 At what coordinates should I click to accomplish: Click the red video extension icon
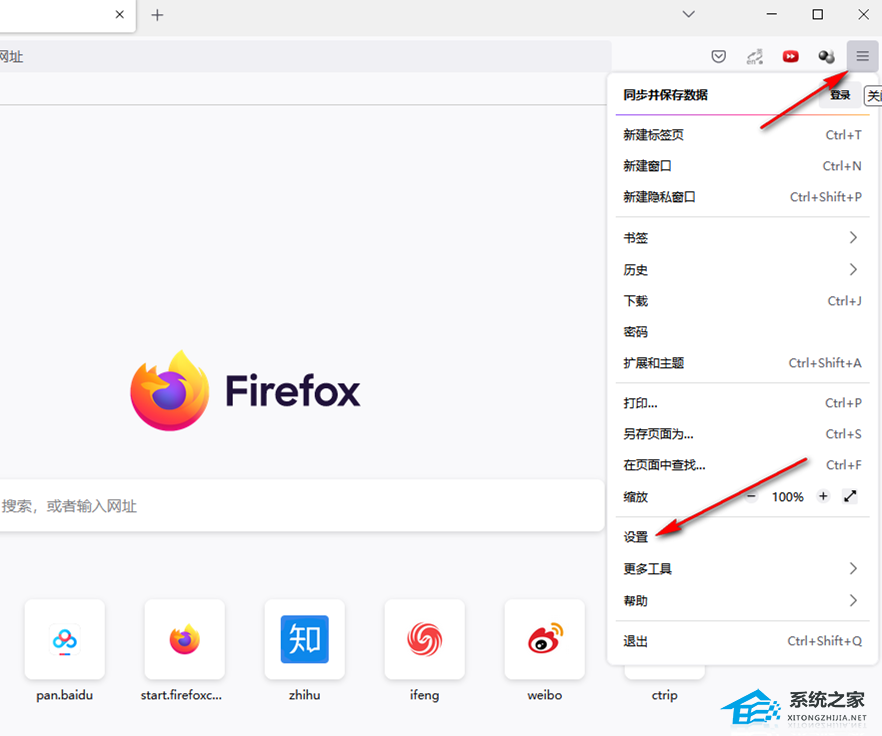[790, 56]
